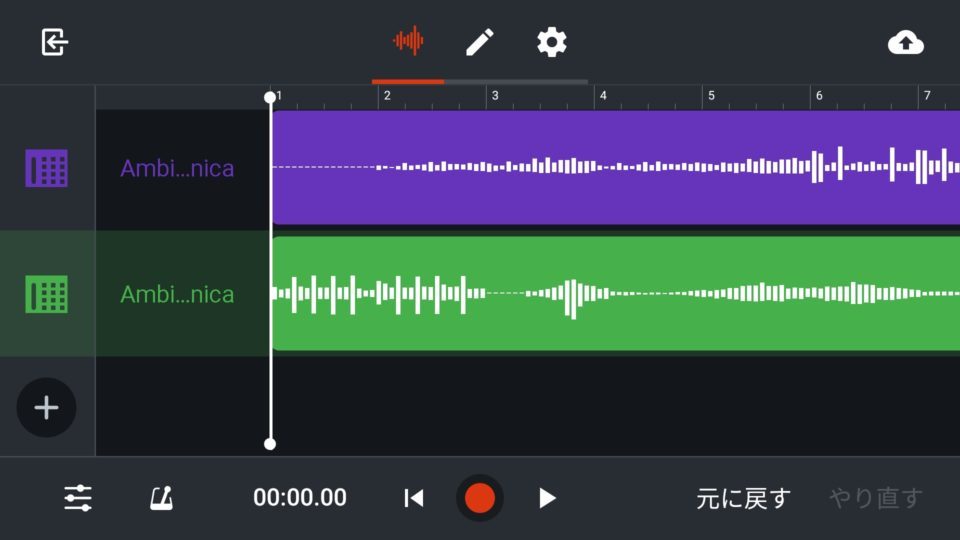Start recording with the red button
Viewport: 960px width, 540px height.
pyautogui.click(x=479, y=498)
